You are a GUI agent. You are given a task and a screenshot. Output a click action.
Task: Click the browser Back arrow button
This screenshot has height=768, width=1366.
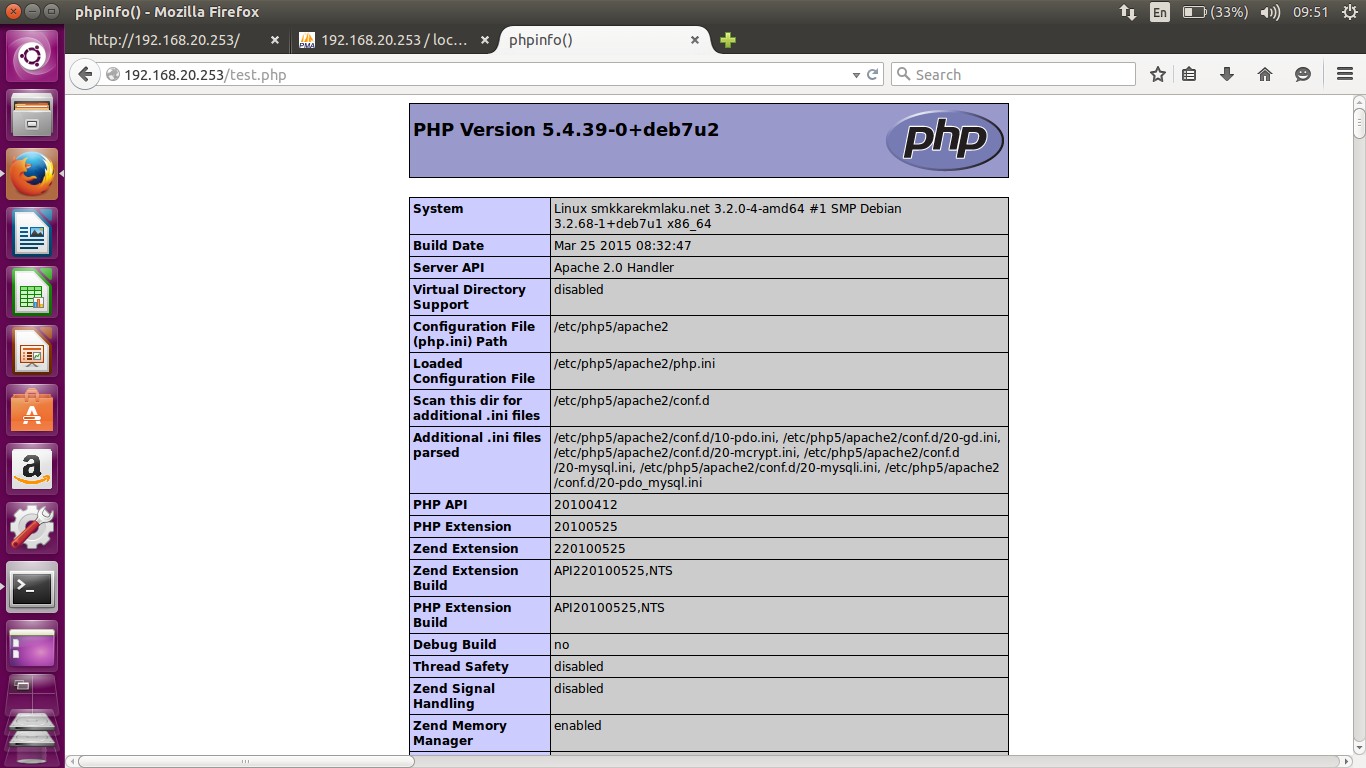click(x=85, y=74)
